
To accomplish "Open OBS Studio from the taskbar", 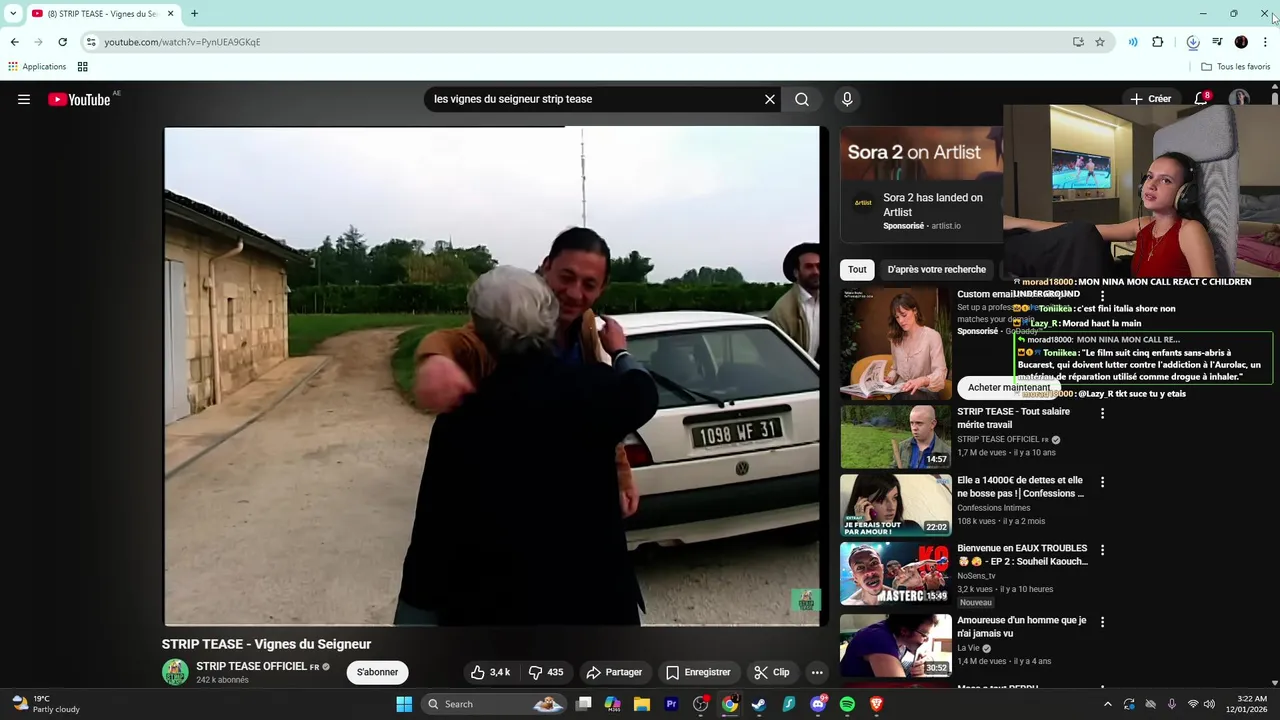I will (x=700, y=704).
